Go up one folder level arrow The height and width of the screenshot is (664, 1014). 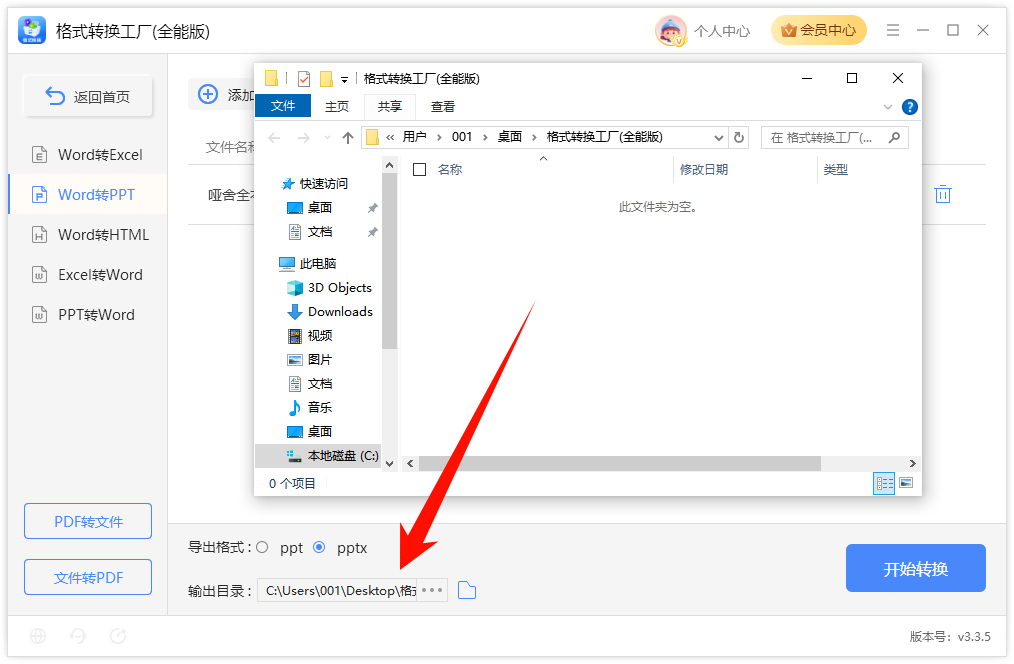tap(348, 138)
